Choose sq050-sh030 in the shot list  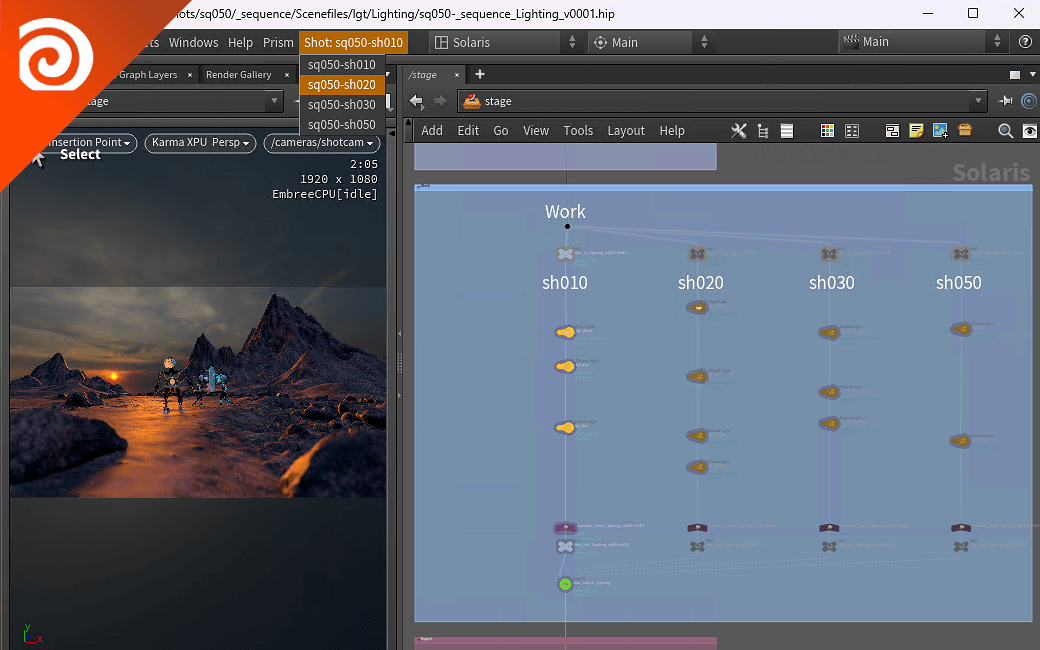pyautogui.click(x=341, y=105)
